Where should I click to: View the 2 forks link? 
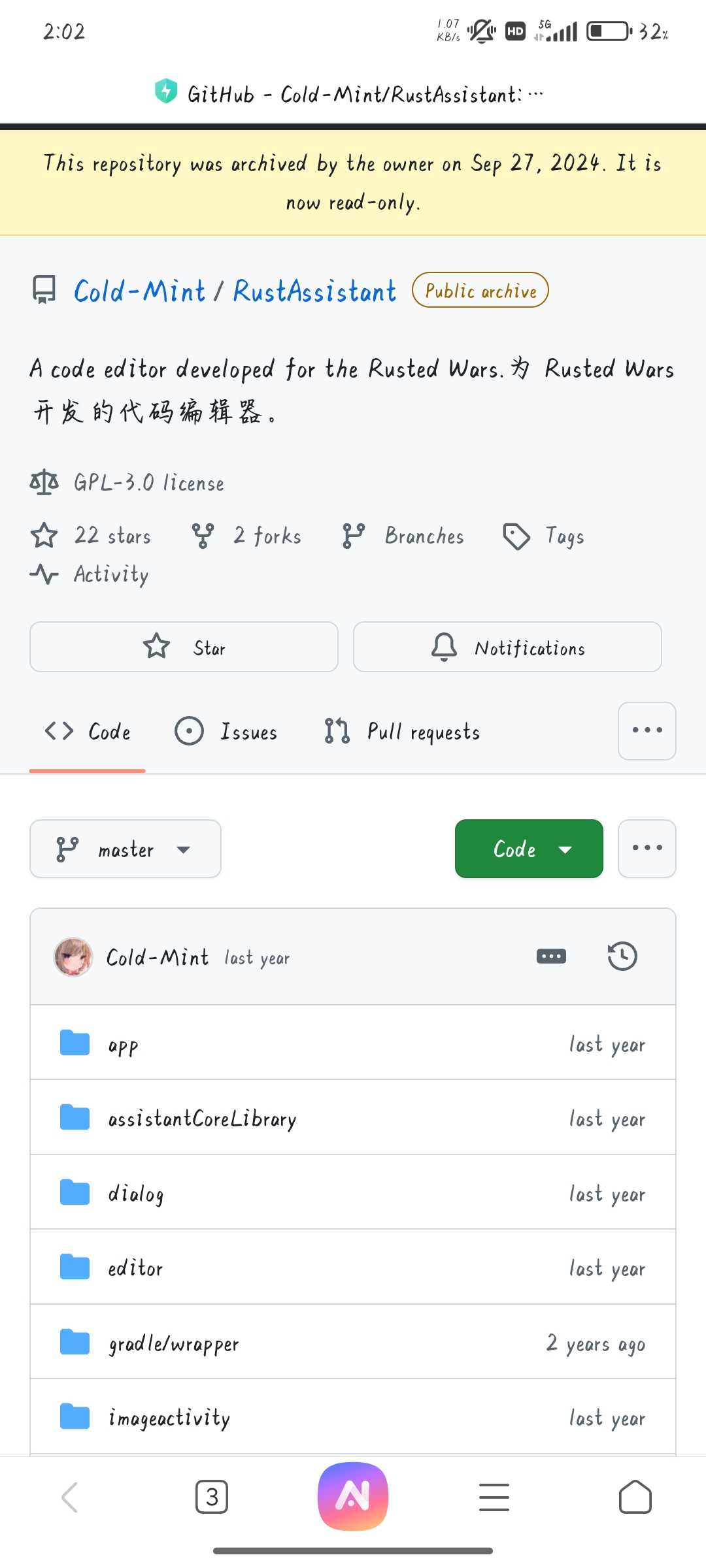coord(247,536)
